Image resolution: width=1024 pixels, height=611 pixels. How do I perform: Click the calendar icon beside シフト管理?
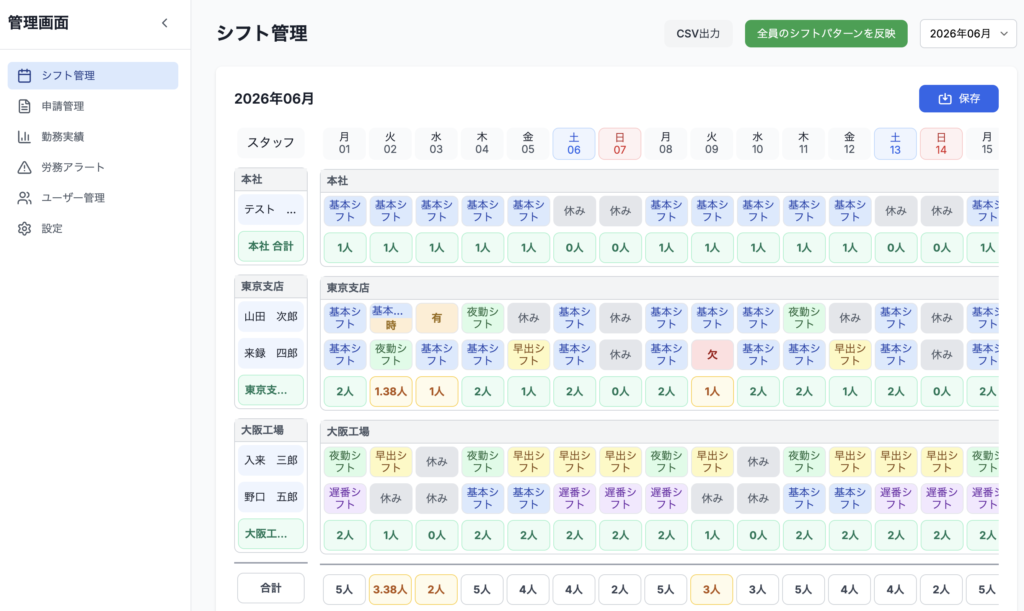[24, 76]
